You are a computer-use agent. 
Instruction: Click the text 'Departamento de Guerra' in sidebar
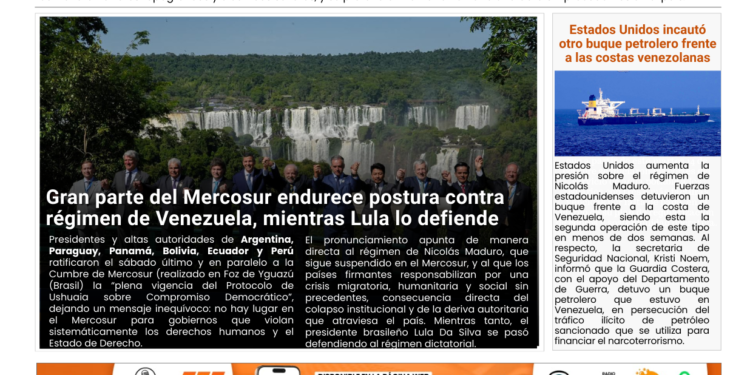coord(632,284)
